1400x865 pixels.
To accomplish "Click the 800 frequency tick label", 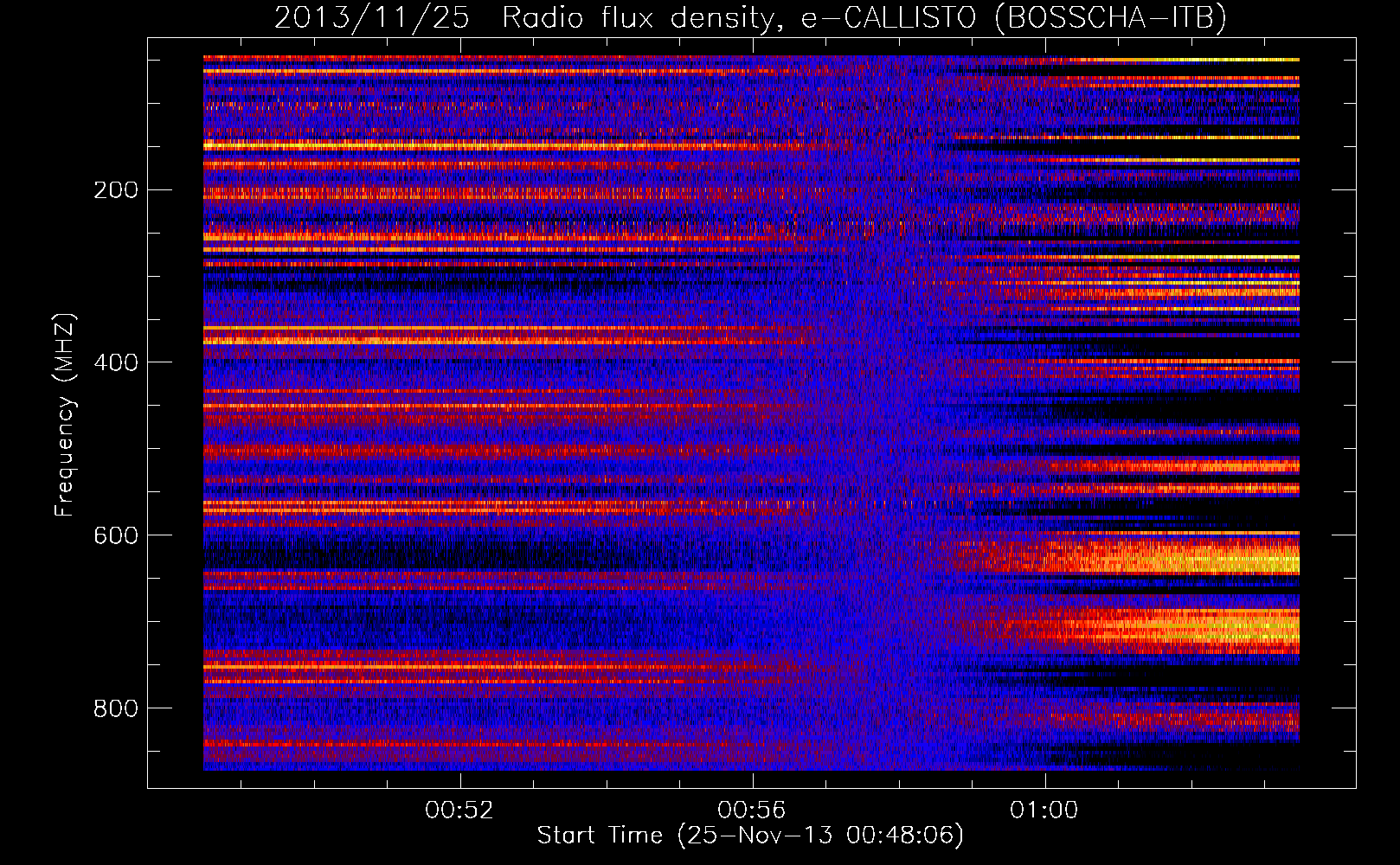I will coord(116,708).
